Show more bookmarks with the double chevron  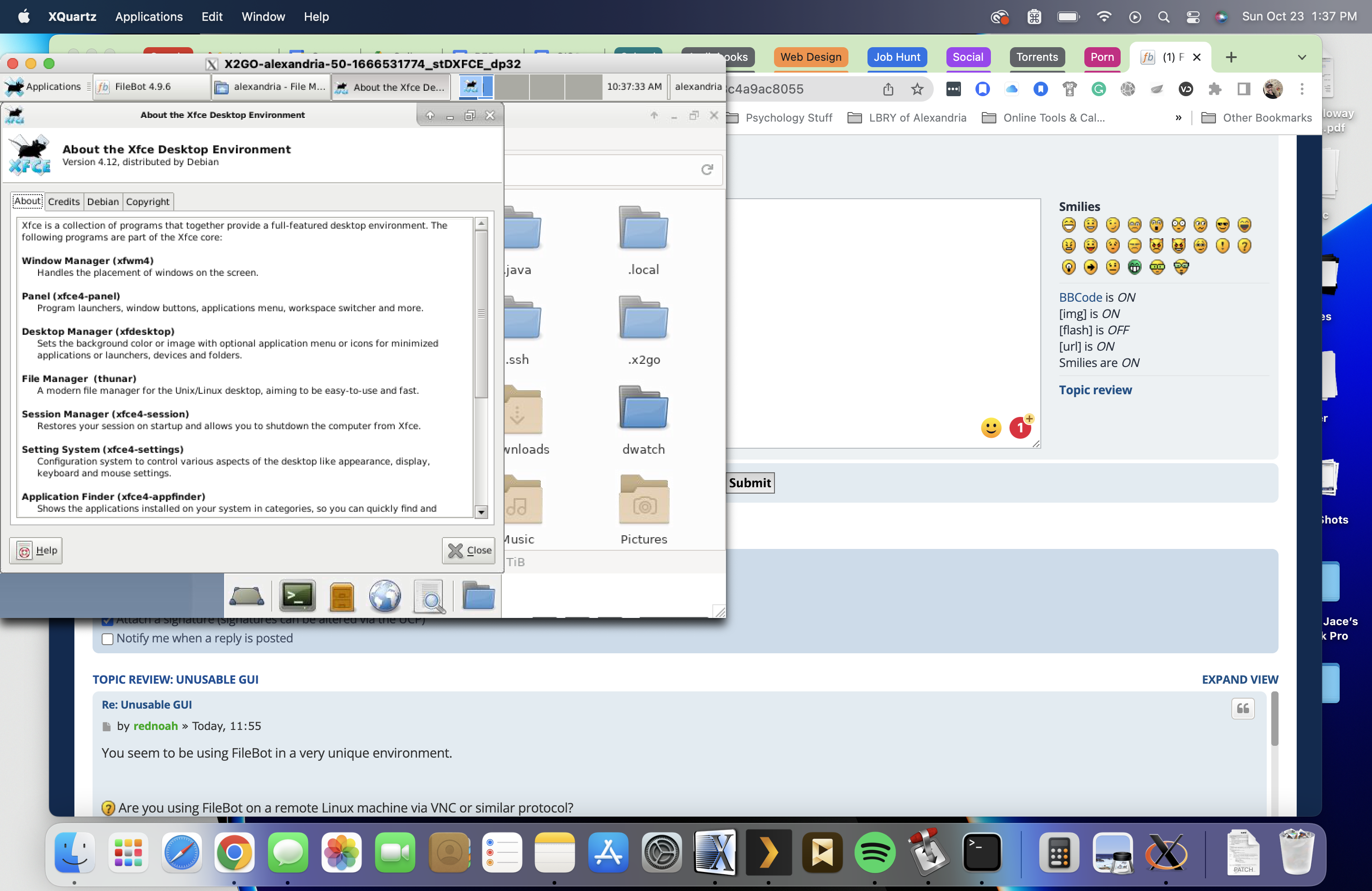coord(1178,117)
